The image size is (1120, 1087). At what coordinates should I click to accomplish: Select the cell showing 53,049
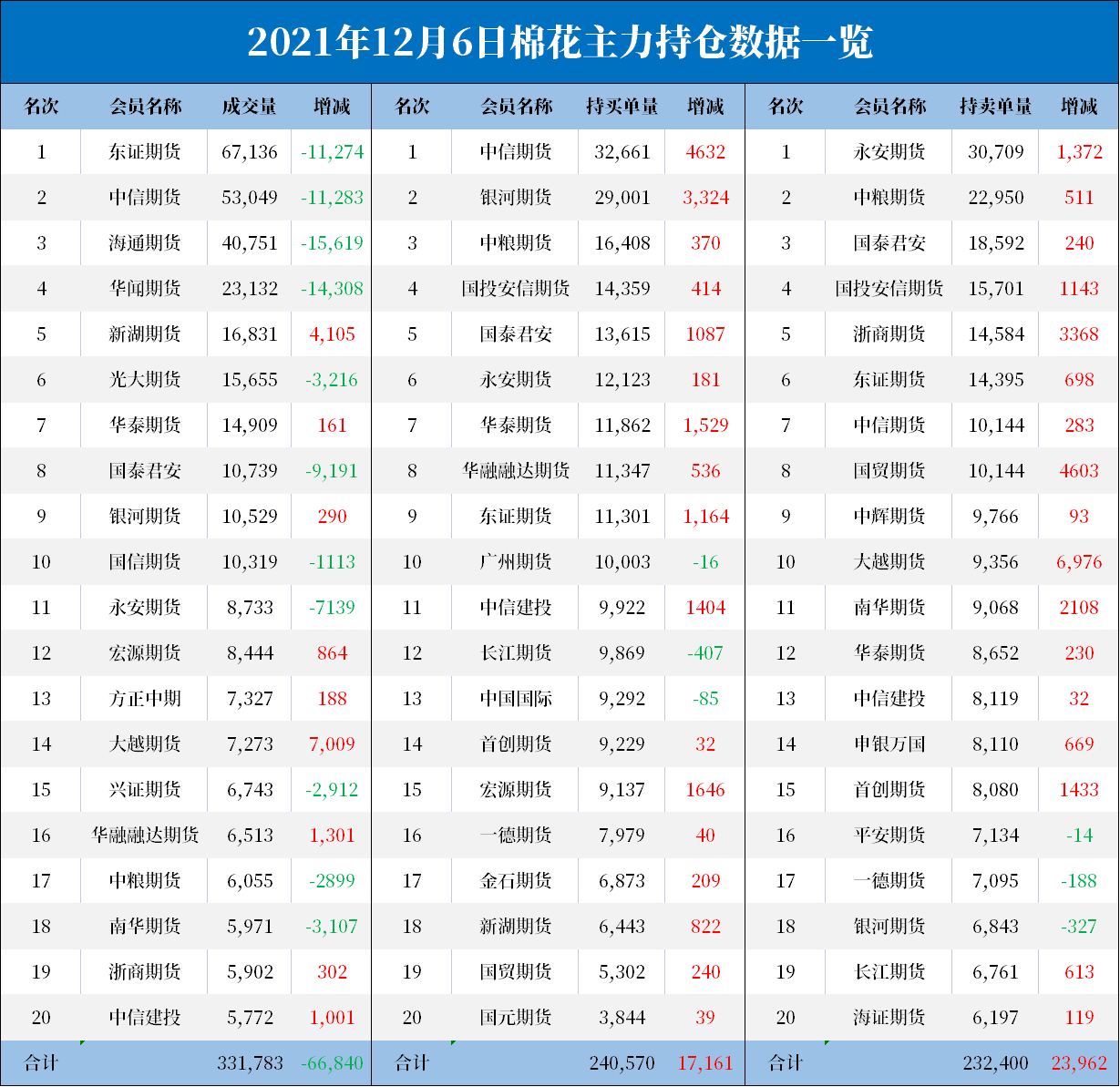(250, 198)
